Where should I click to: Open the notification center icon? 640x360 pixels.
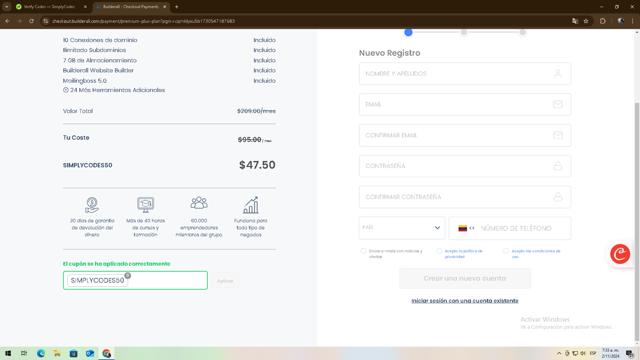pos(630,353)
